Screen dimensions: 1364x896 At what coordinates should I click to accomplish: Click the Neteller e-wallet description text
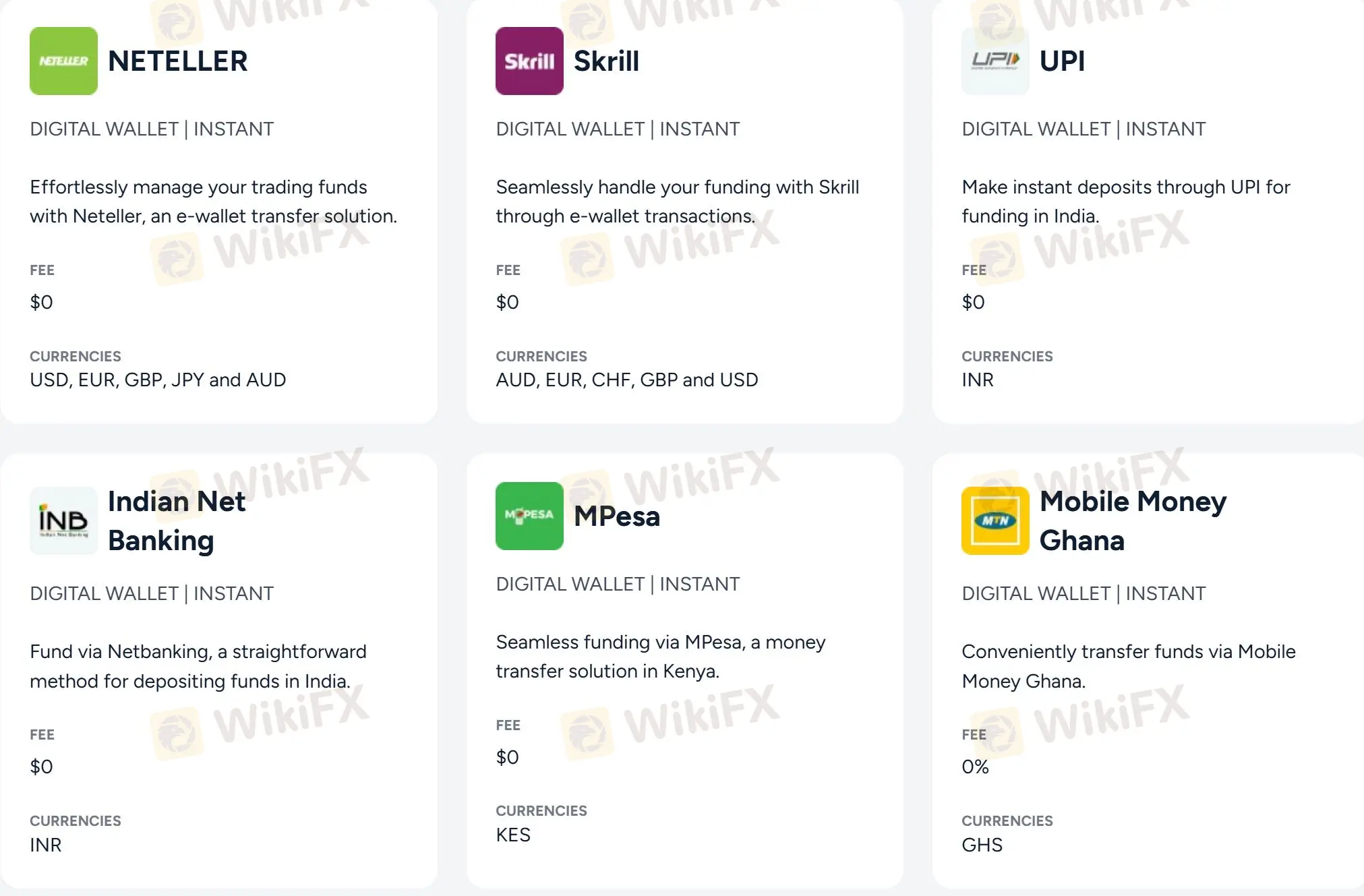[x=214, y=202]
